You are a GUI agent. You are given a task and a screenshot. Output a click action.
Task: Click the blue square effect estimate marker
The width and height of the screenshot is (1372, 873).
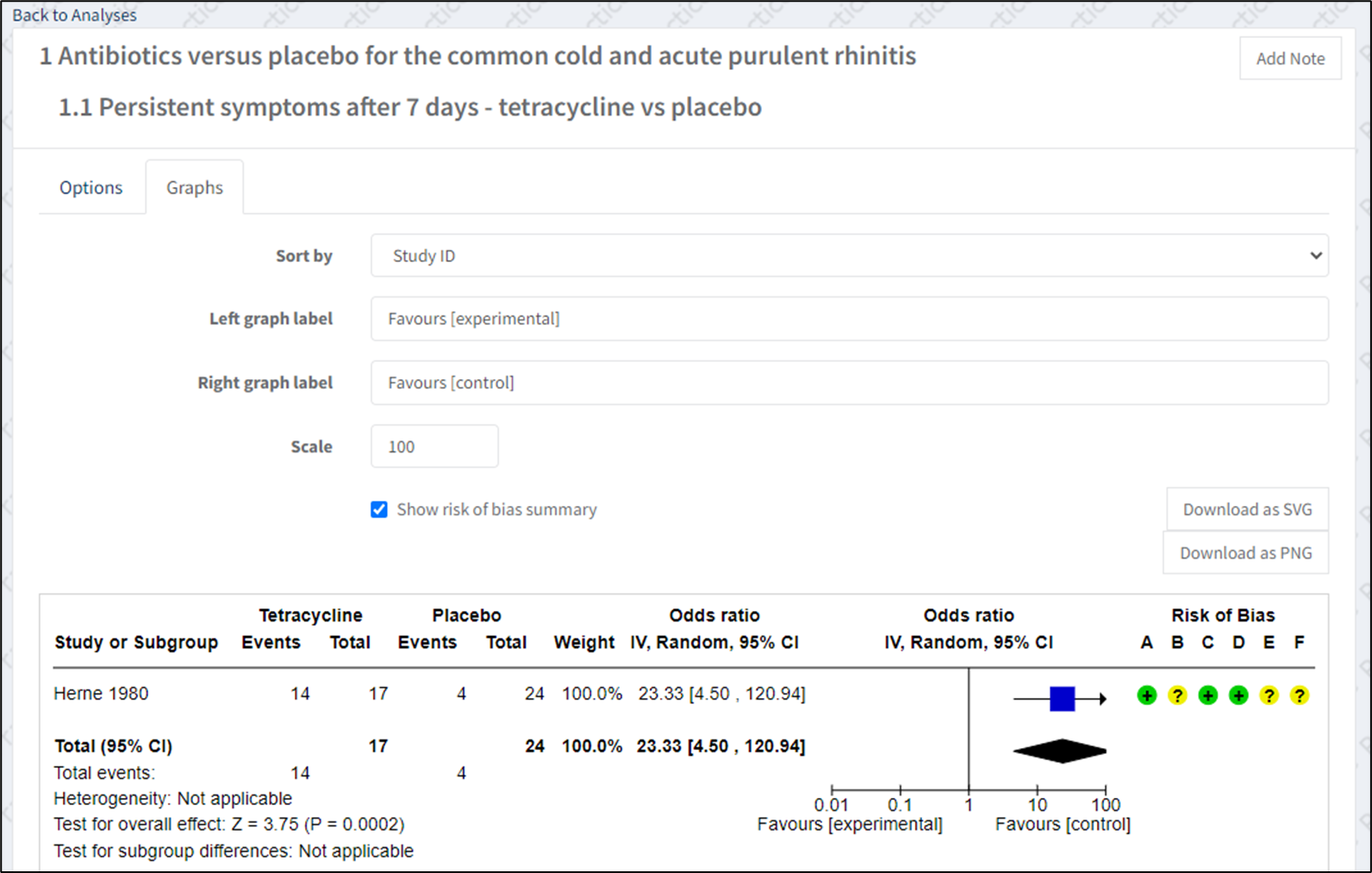(x=1062, y=699)
